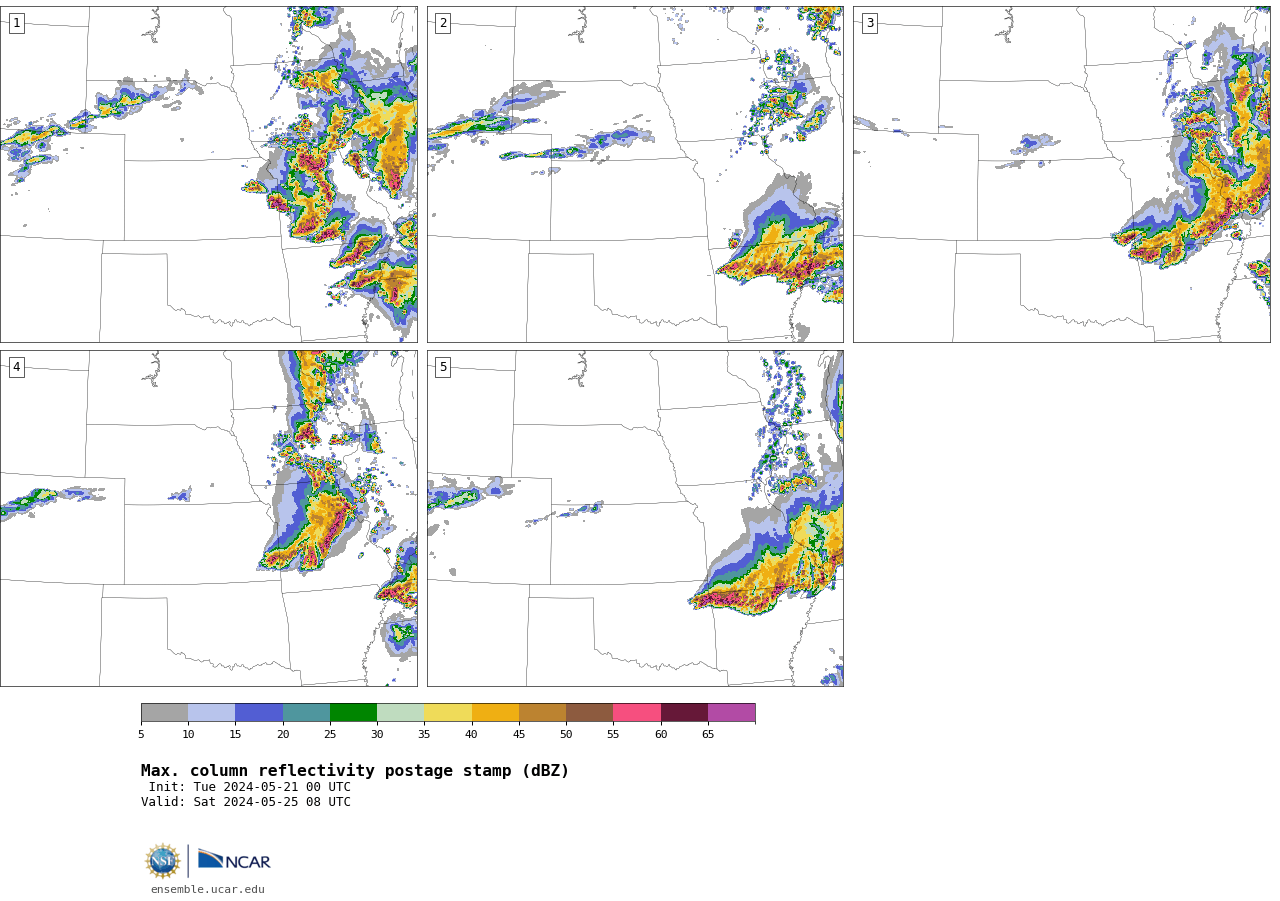
Task: Click the colorbar tick label 20
Action: pos(283,735)
